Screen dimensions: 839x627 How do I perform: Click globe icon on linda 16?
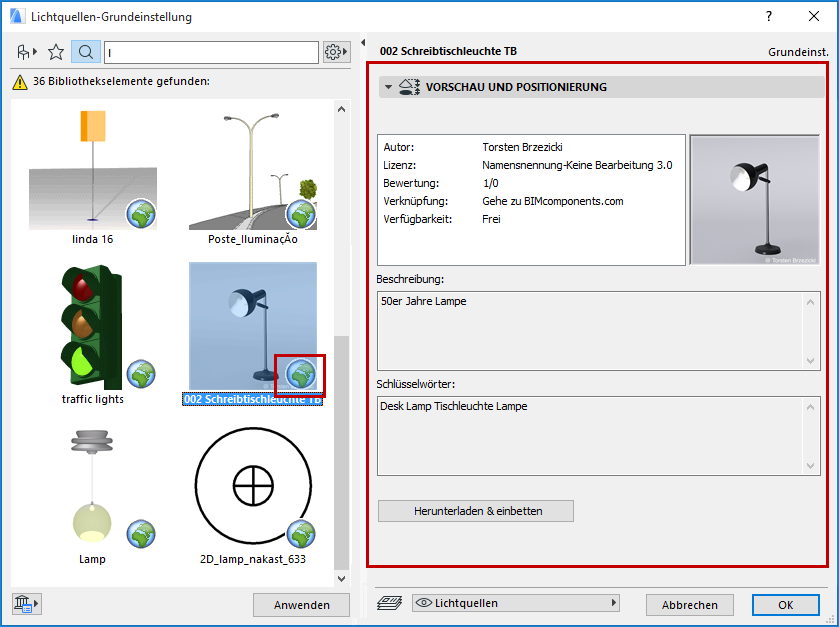141,213
